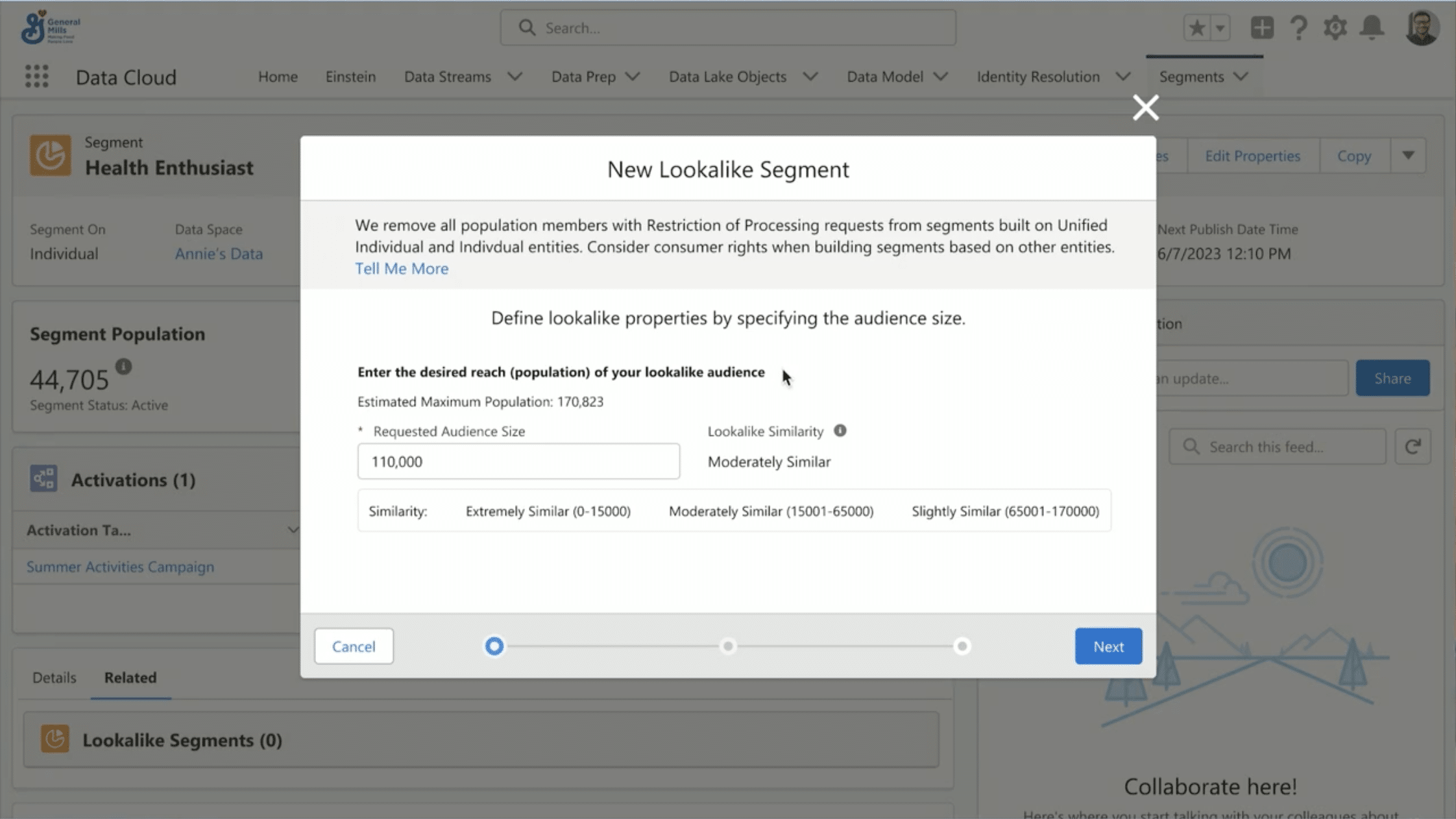Click the second progress step indicator
Image resolution: width=1456 pixels, height=819 pixels.
pos(728,646)
